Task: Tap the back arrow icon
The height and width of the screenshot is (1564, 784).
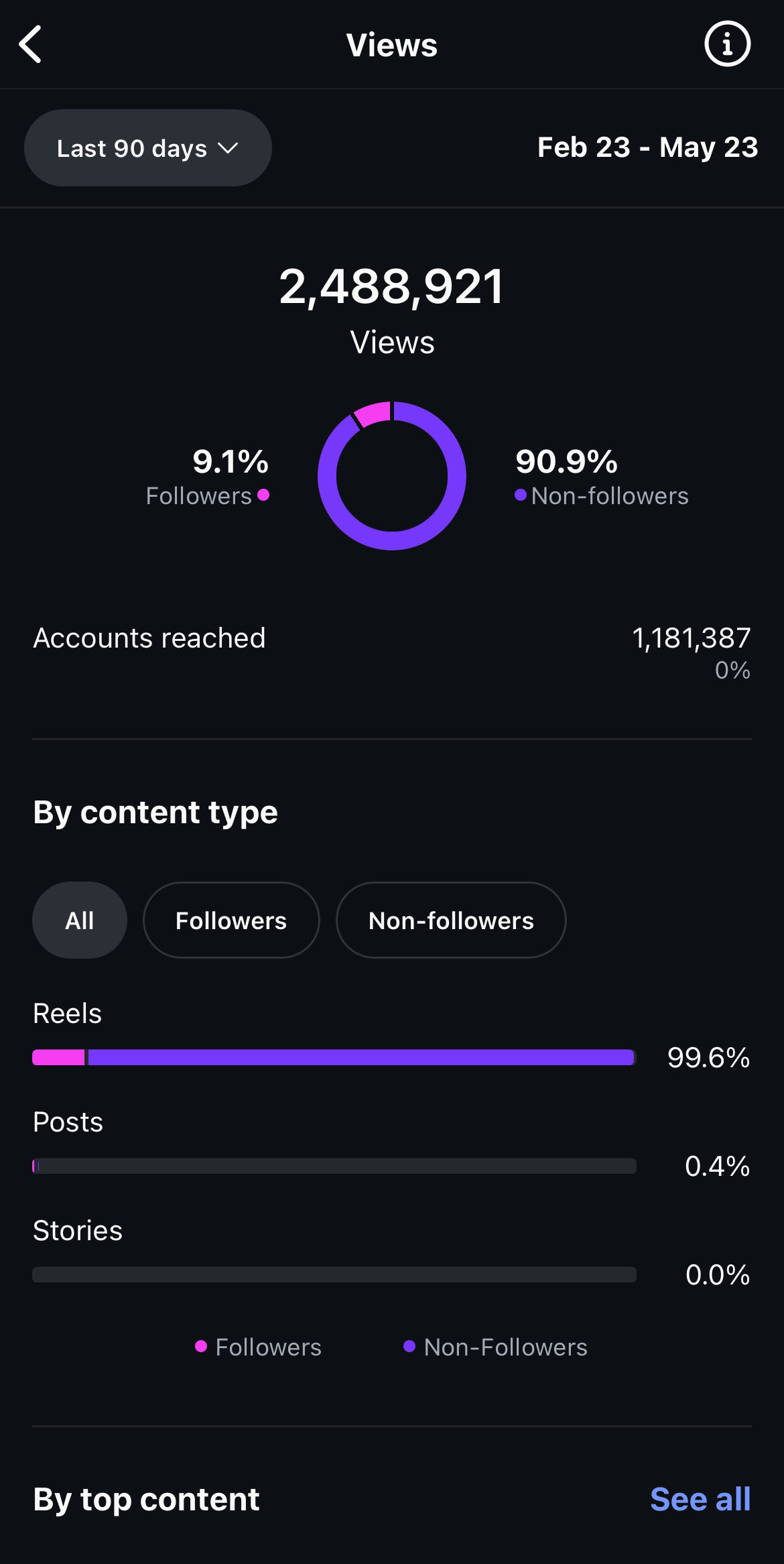Action: coord(31,44)
